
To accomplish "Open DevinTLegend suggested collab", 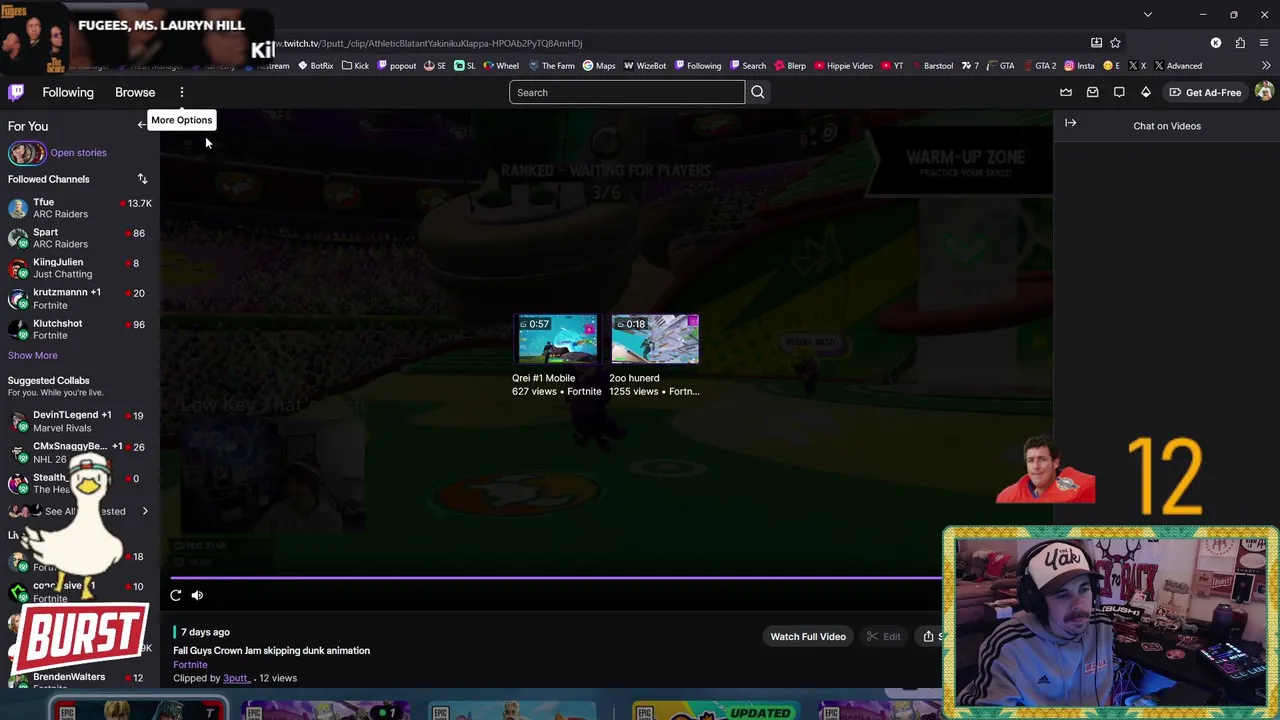I will [x=80, y=421].
